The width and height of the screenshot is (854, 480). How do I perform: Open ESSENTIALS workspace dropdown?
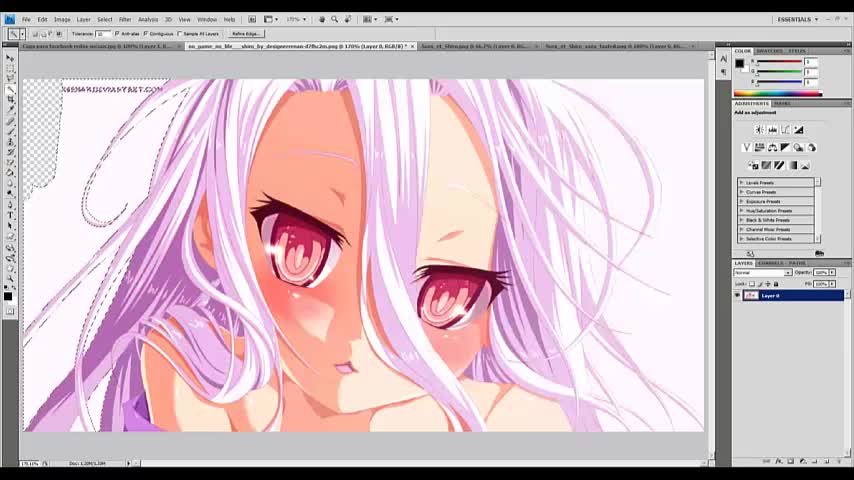[x=798, y=19]
